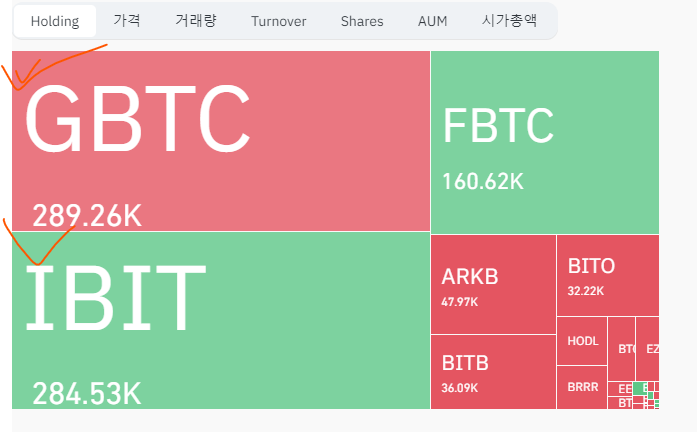Click the BITO 32.22K tile
This screenshot has height=432, width=697.
607,275
